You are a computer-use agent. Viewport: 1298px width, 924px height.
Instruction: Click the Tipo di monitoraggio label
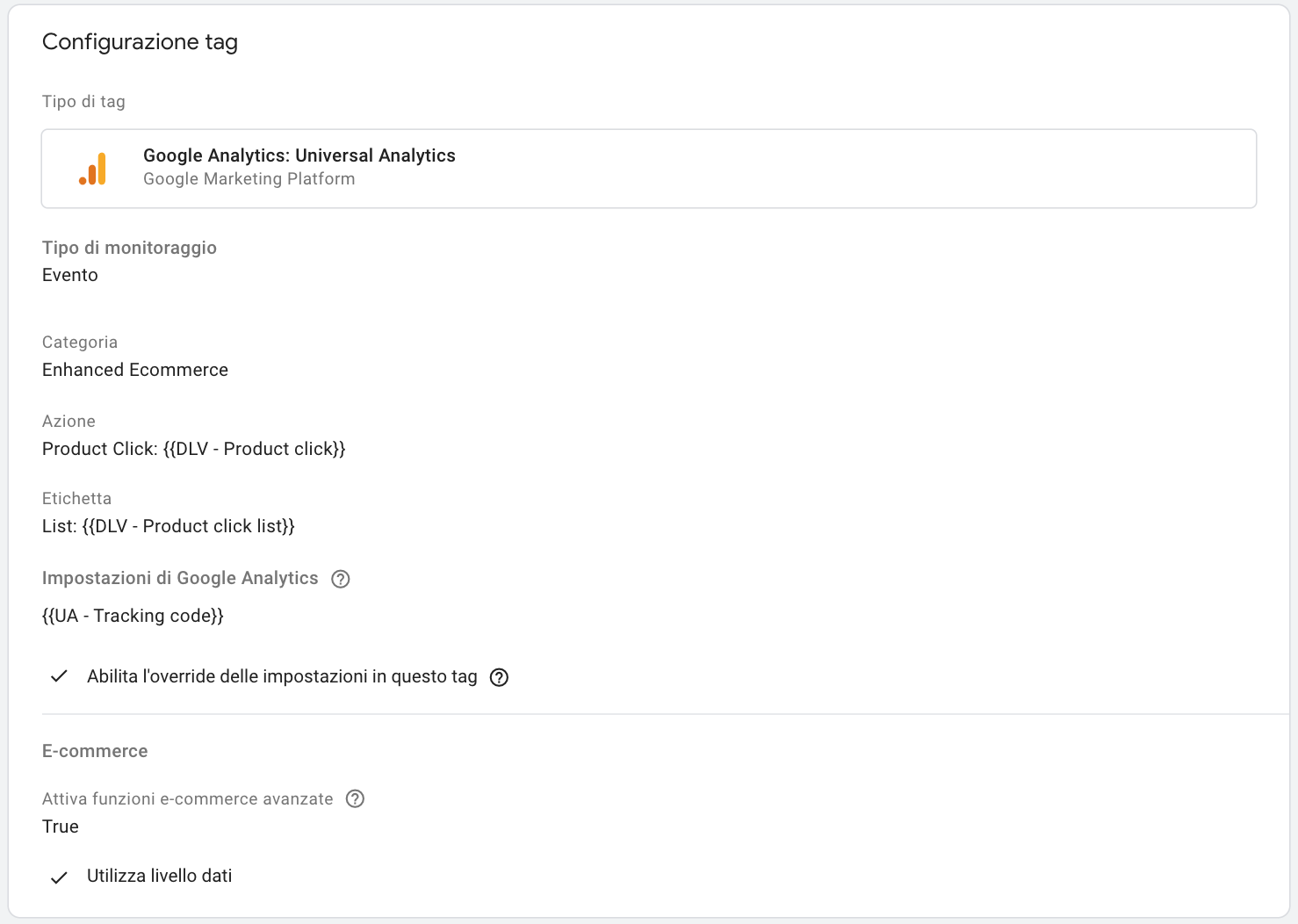click(x=129, y=248)
